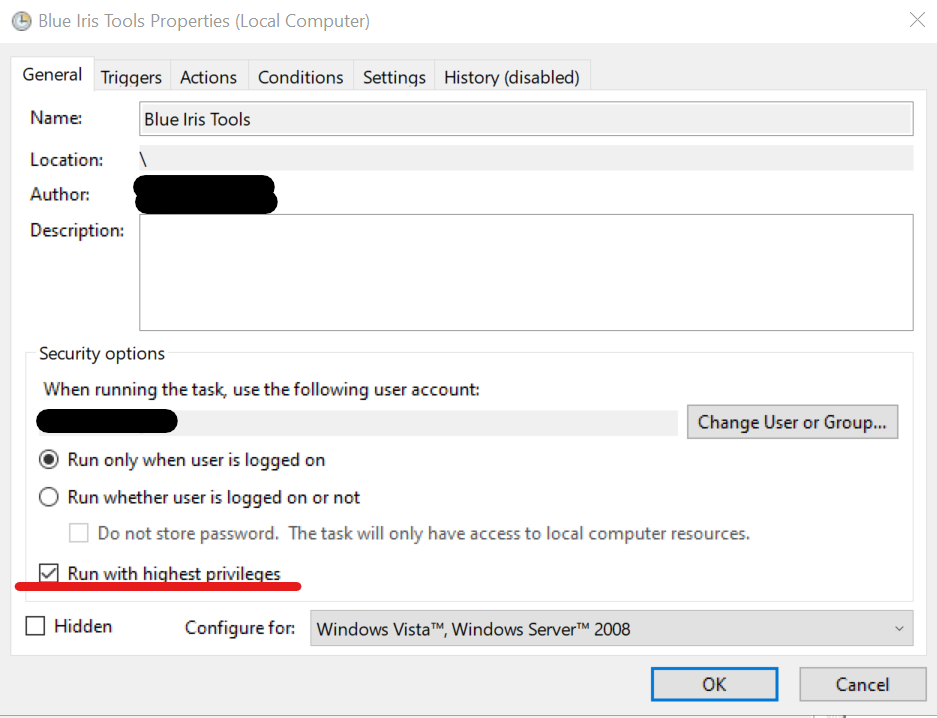This screenshot has width=937, height=718.
Task: View the History (disabled) tab
Action: coord(511,77)
